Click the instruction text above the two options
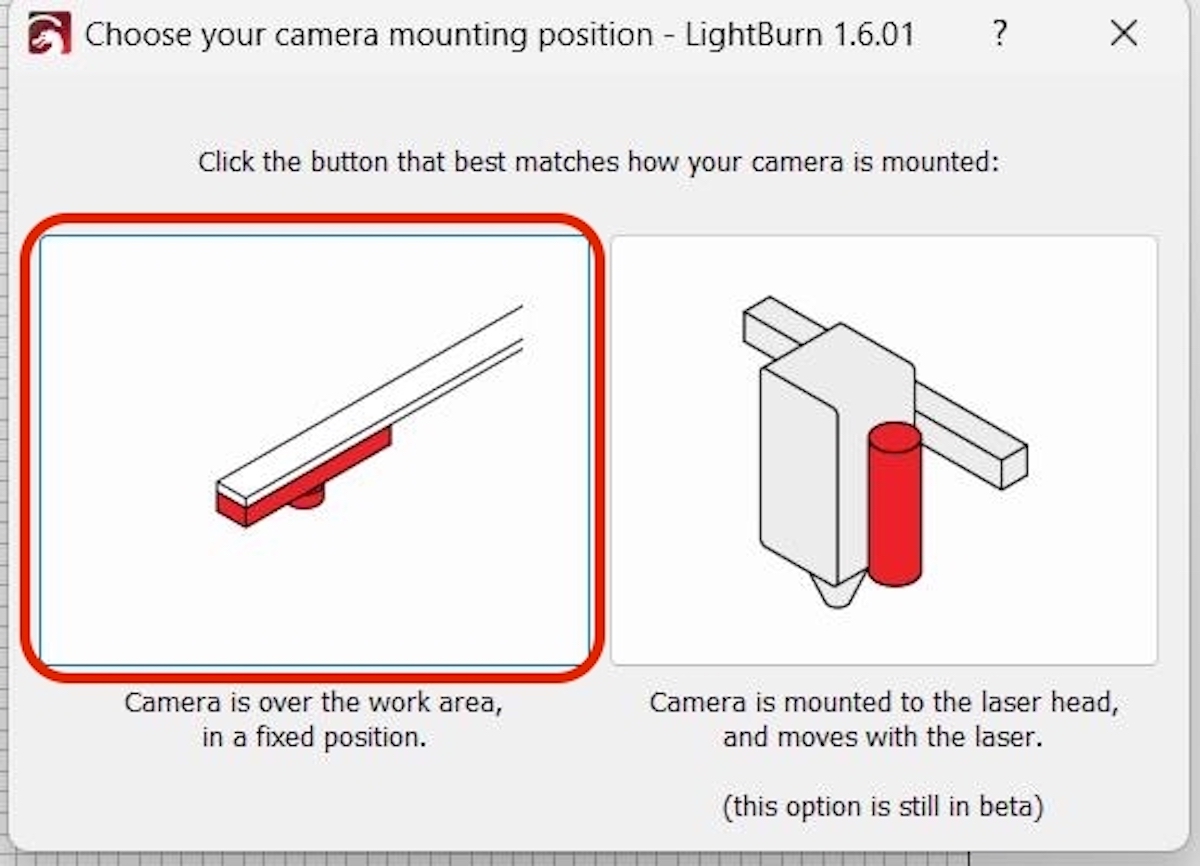 click(598, 162)
